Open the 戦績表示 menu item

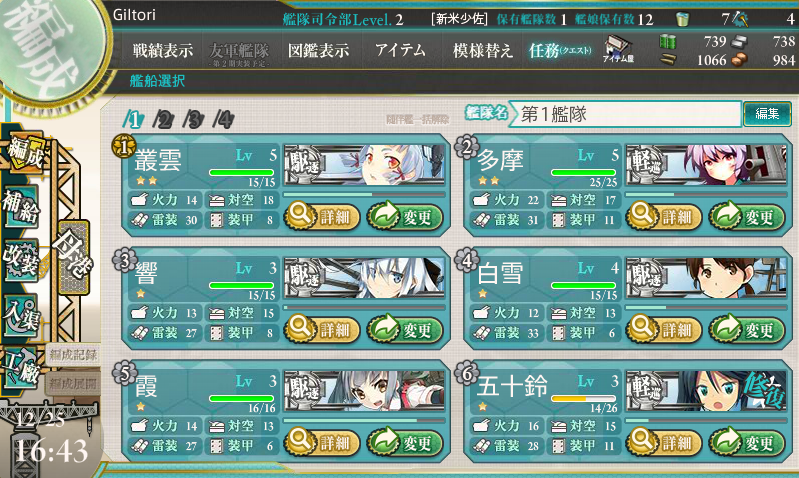(x=163, y=50)
